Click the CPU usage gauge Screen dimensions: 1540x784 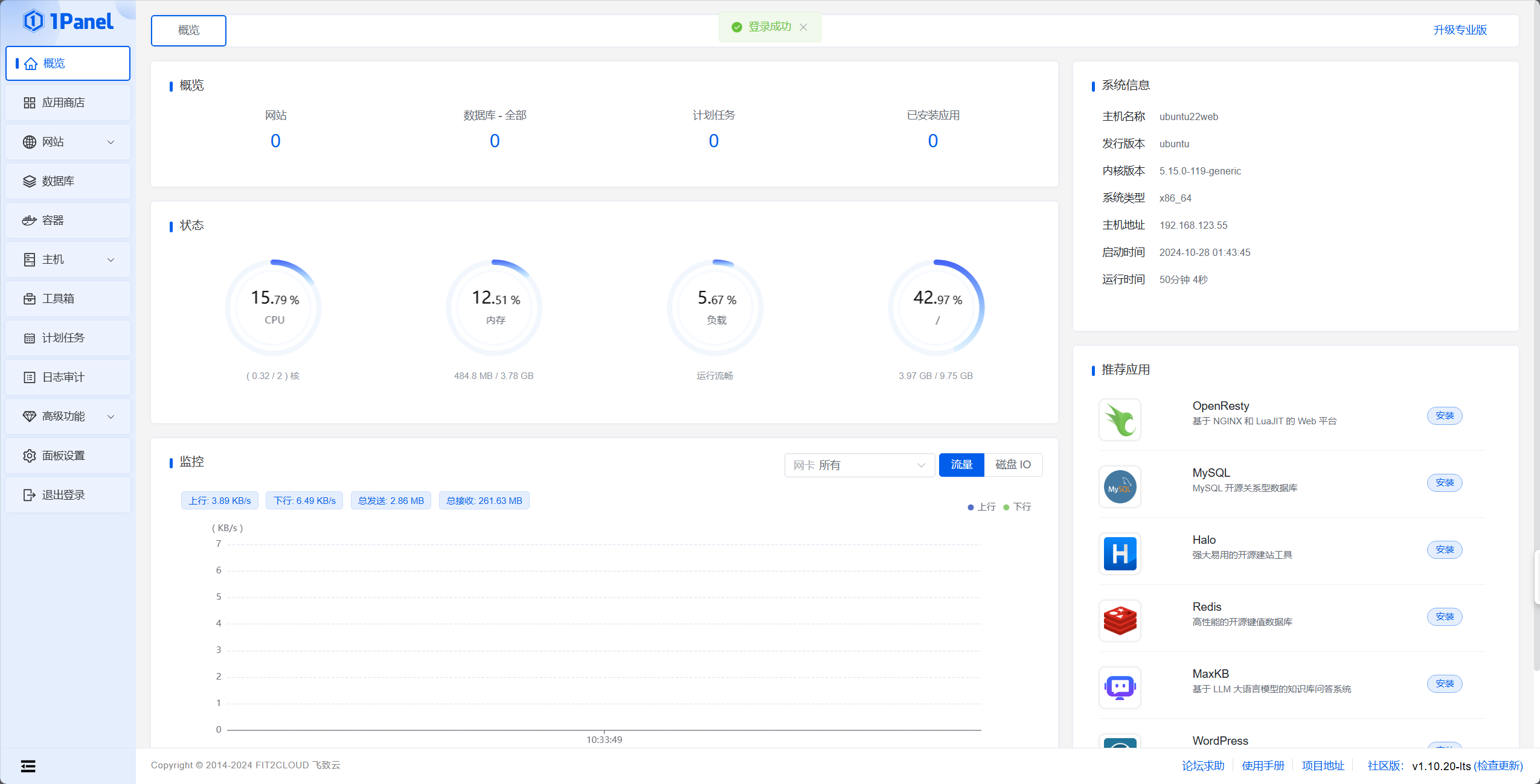pos(274,308)
